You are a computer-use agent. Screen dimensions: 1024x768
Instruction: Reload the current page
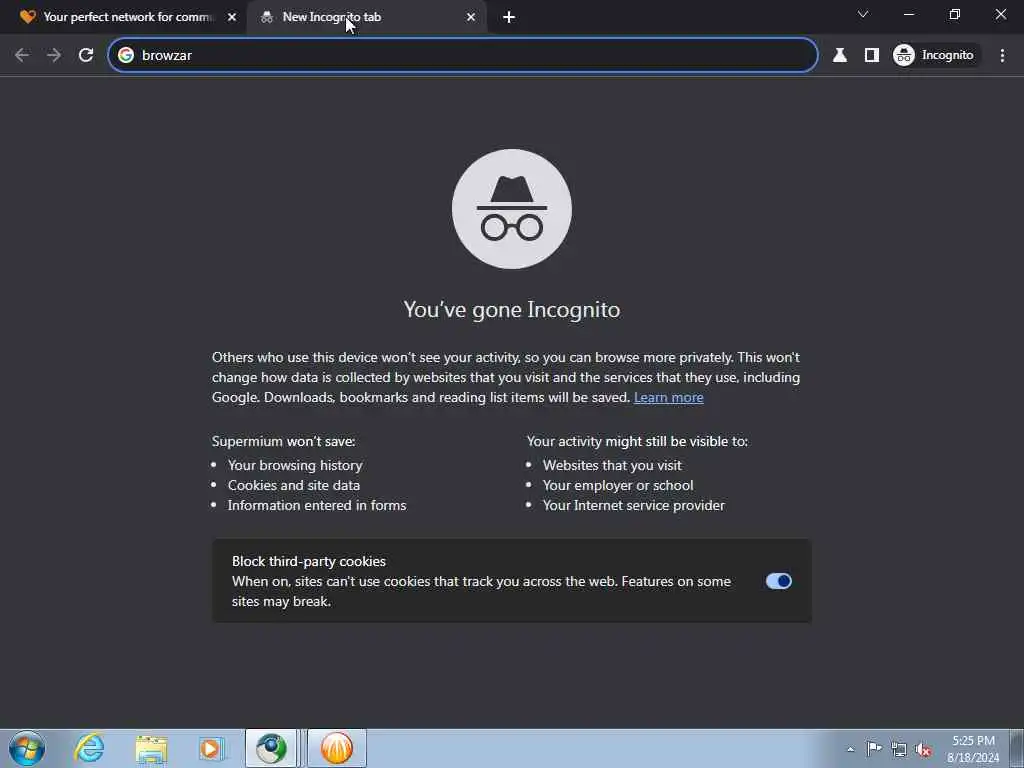tap(86, 56)
